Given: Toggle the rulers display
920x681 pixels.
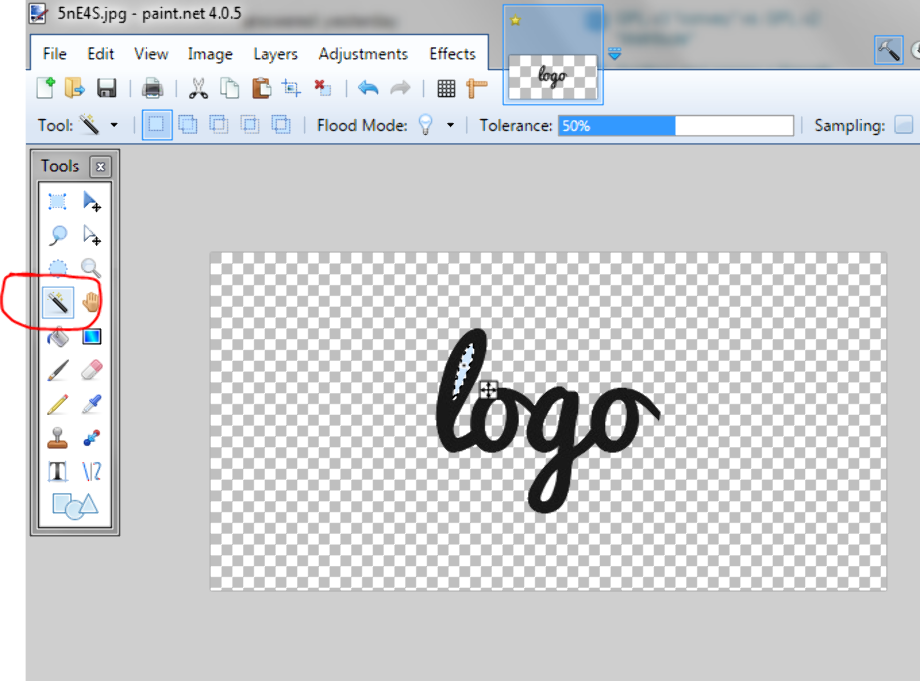Looking at the screenshot, I should (x=476, y=88).
